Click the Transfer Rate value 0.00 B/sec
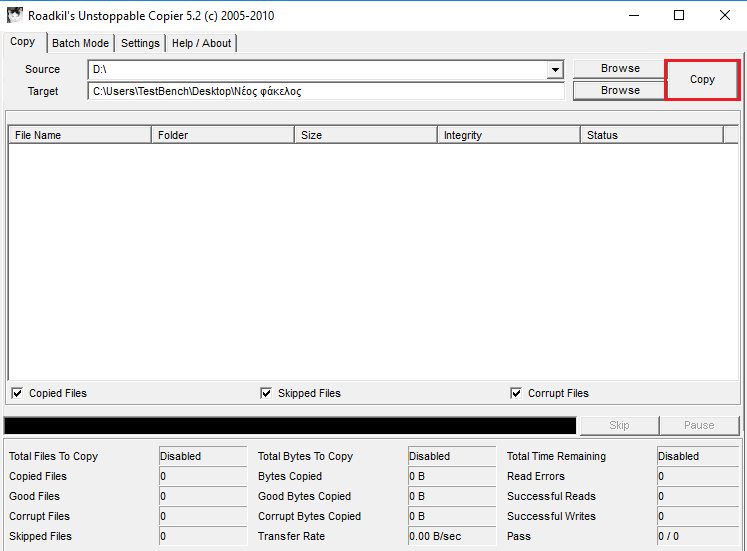Image resolution: width=747 pixels, height=551 pixels. pos(452,536)
